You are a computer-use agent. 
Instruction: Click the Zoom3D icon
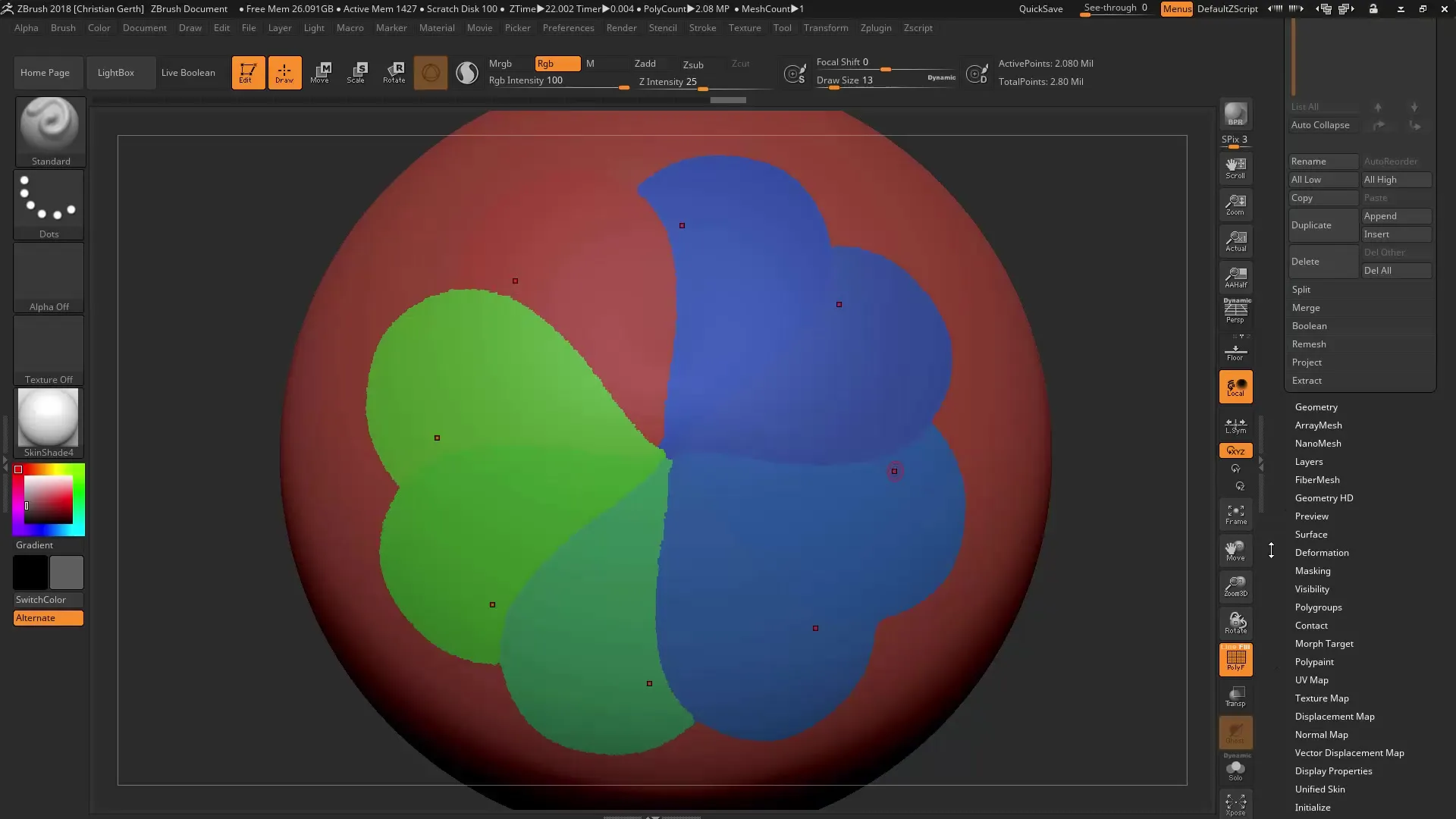pyautogui.click(x=1235, y=586)
